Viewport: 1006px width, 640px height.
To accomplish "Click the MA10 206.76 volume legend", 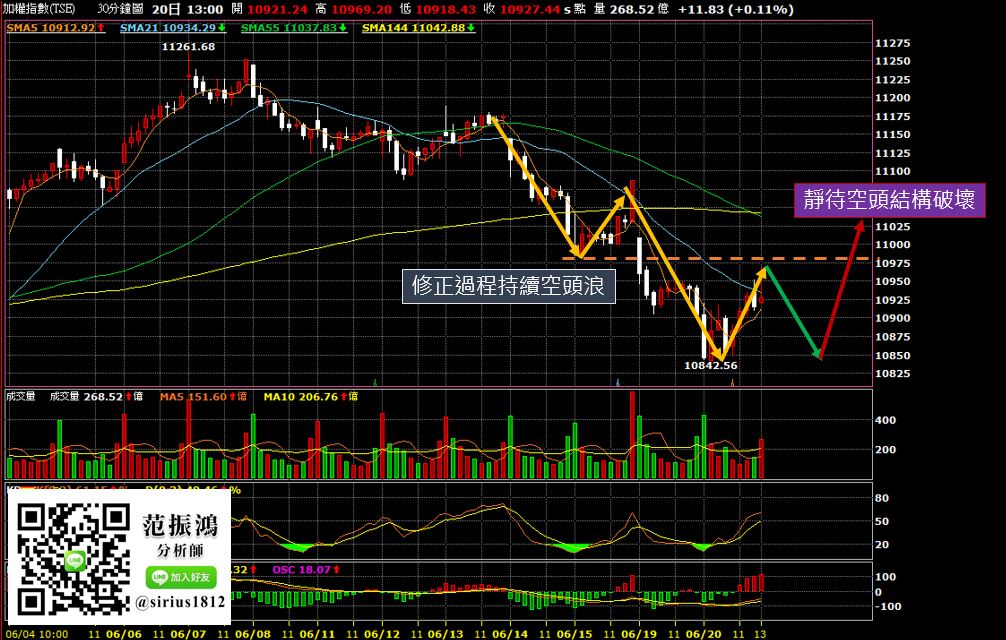I will pyautogui.click(x=311, y=397).
